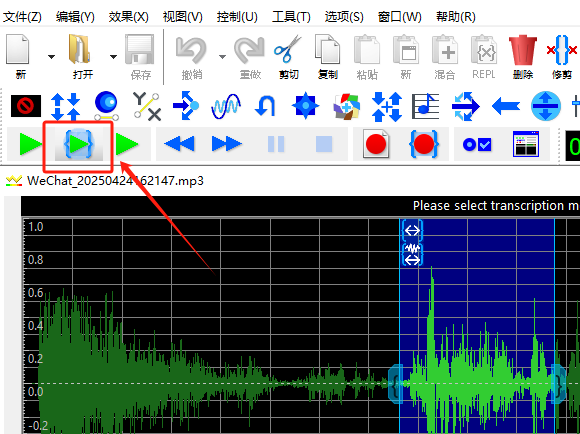Click the blue sphere effect icon
The width and height of the screenshot is (580, 434).
pos(106,106)
